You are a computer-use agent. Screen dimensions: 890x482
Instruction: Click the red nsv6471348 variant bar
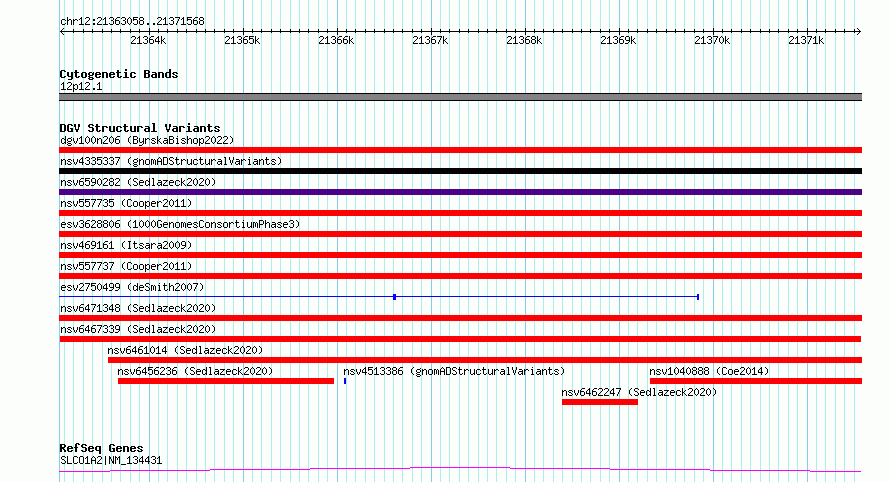pyautogui.click(x=460, y=318)
